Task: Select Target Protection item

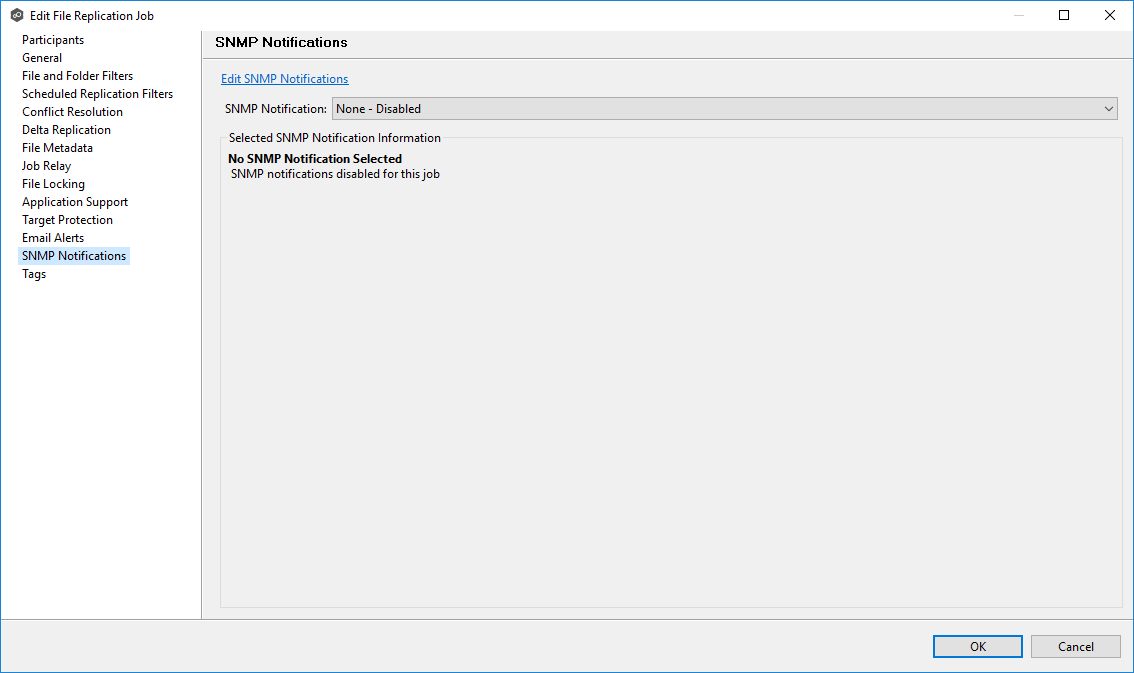Action: (67, 220)
